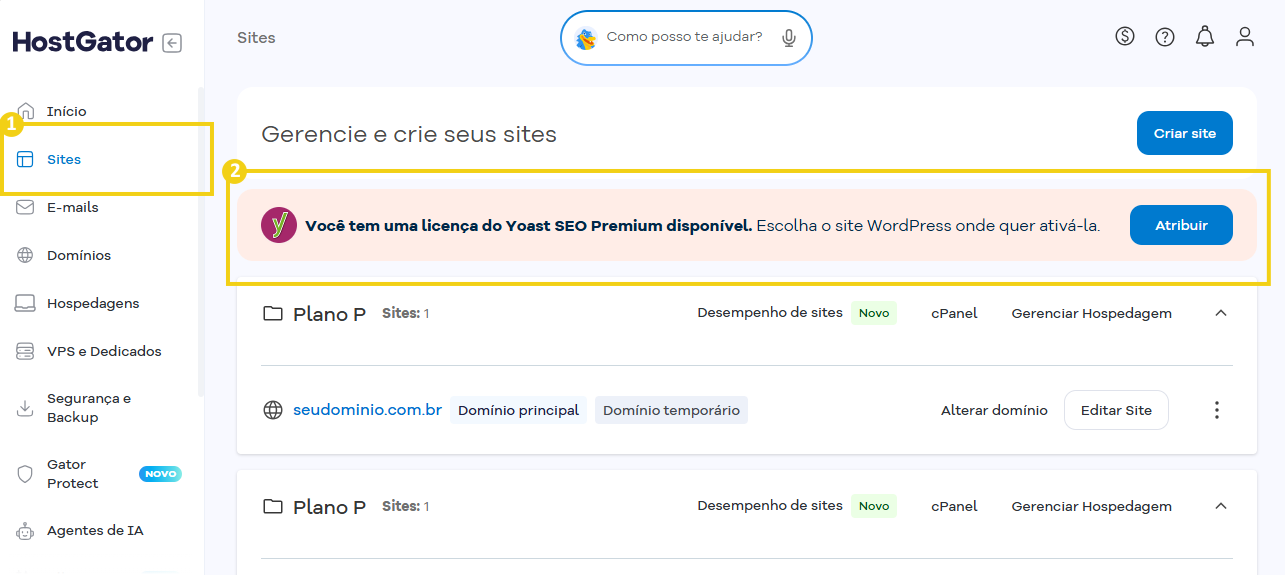The height and width of the screenshot is (575, 1285).
Task: Open the VPS e Dedicados server icon
Action: [x=26, y=351]
